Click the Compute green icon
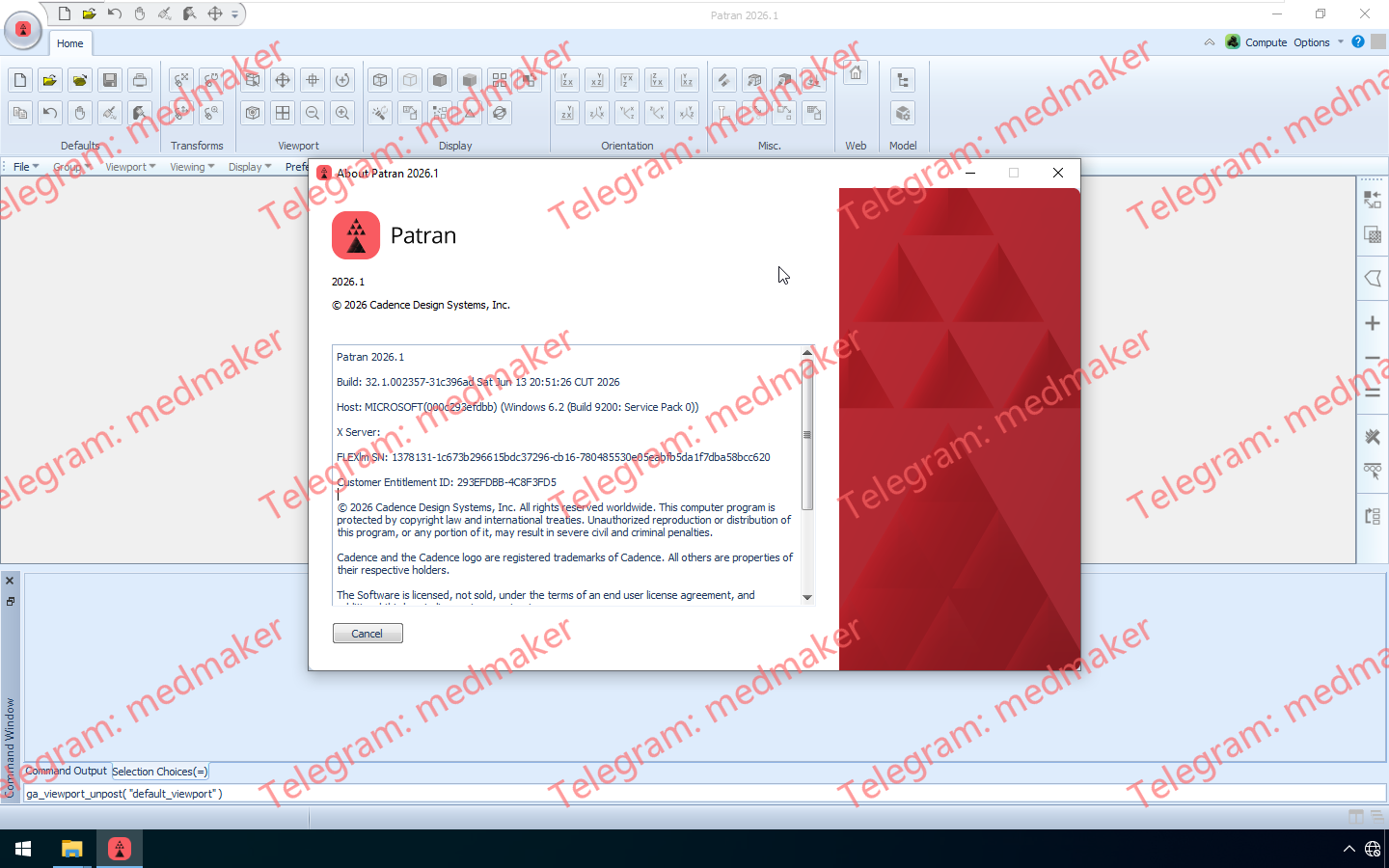 [1233, 41]
